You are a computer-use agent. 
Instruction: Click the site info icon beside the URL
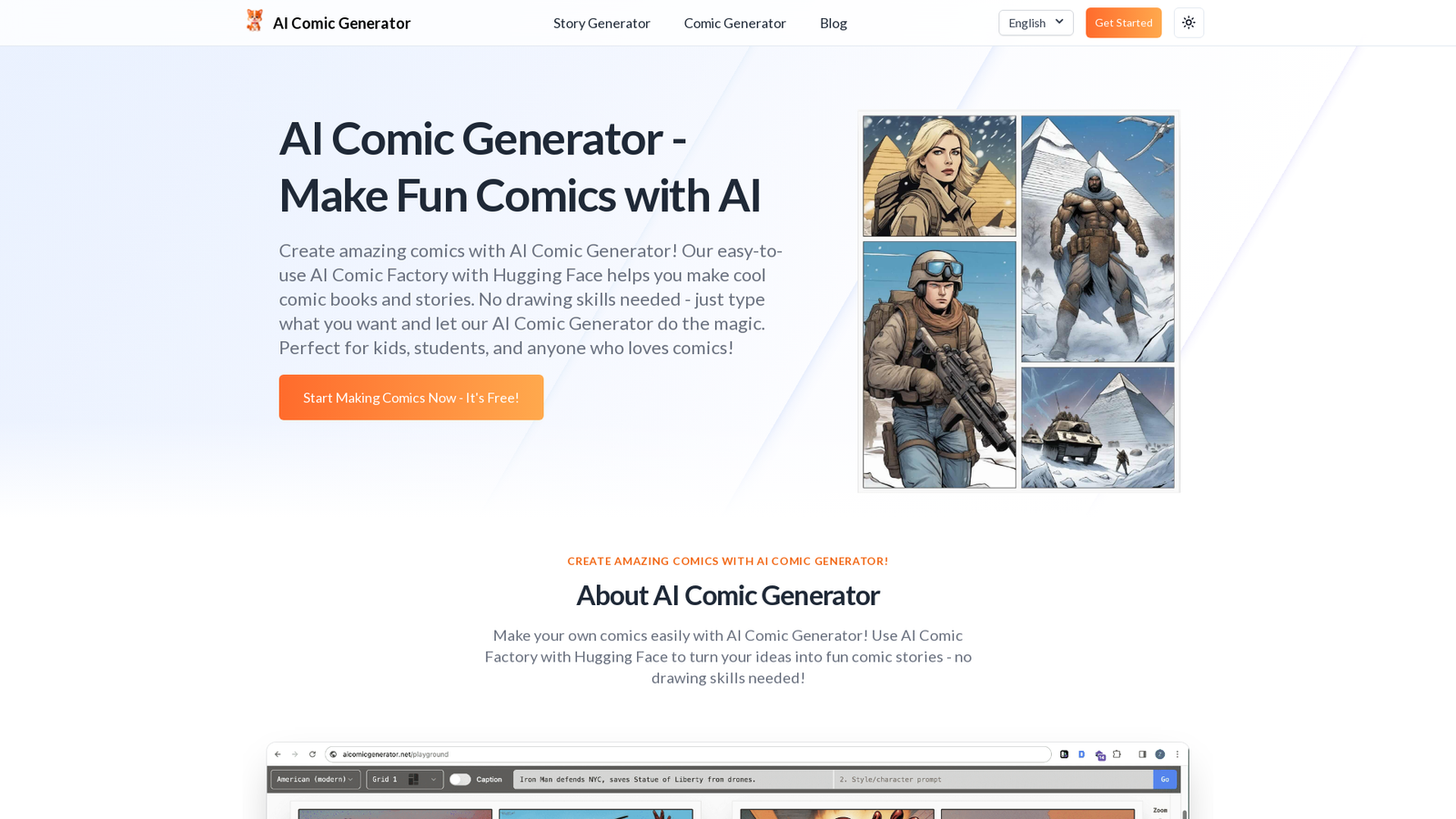tap(333, 754)
